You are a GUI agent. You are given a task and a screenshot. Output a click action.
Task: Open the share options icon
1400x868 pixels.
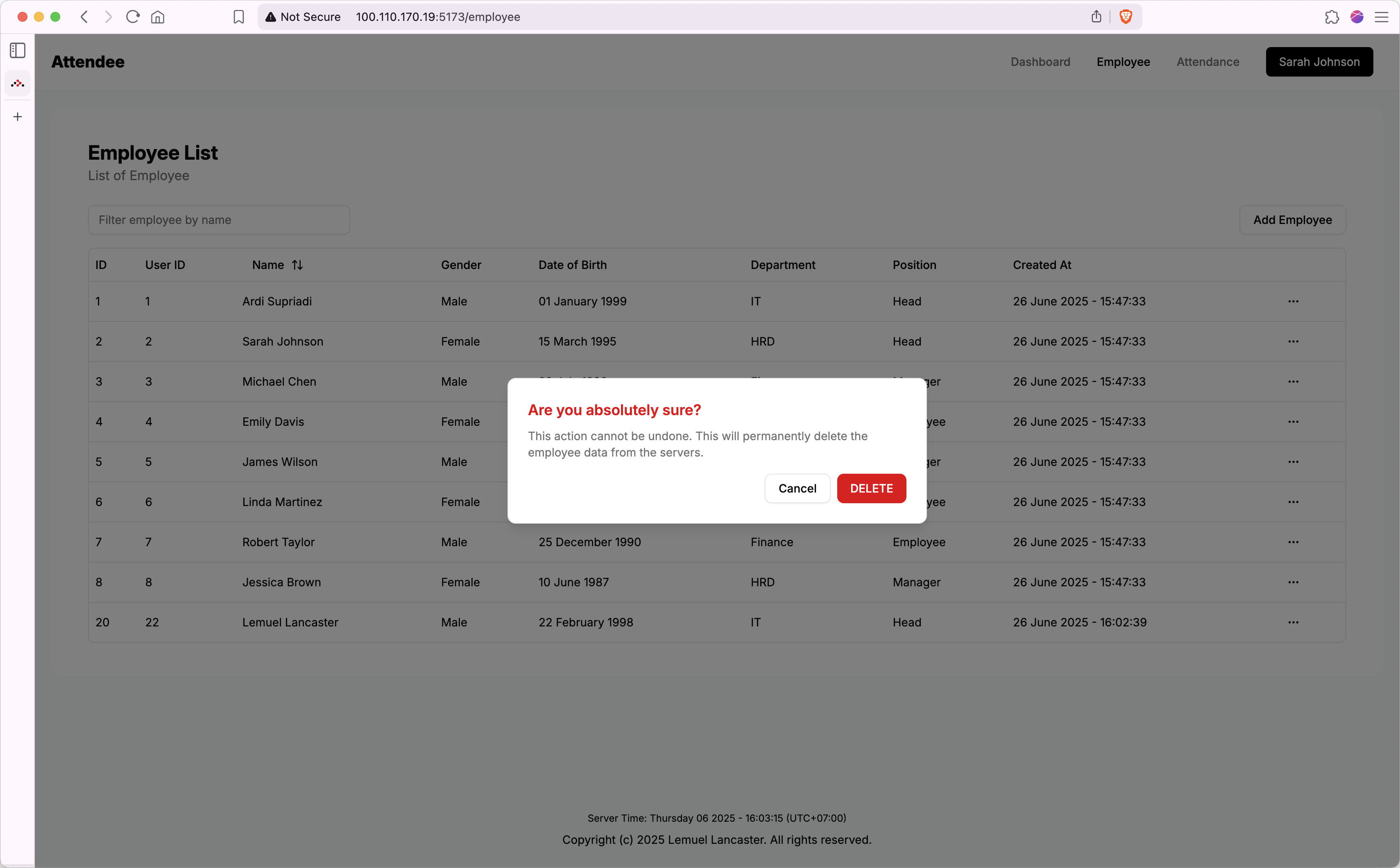coord(1096,17)
